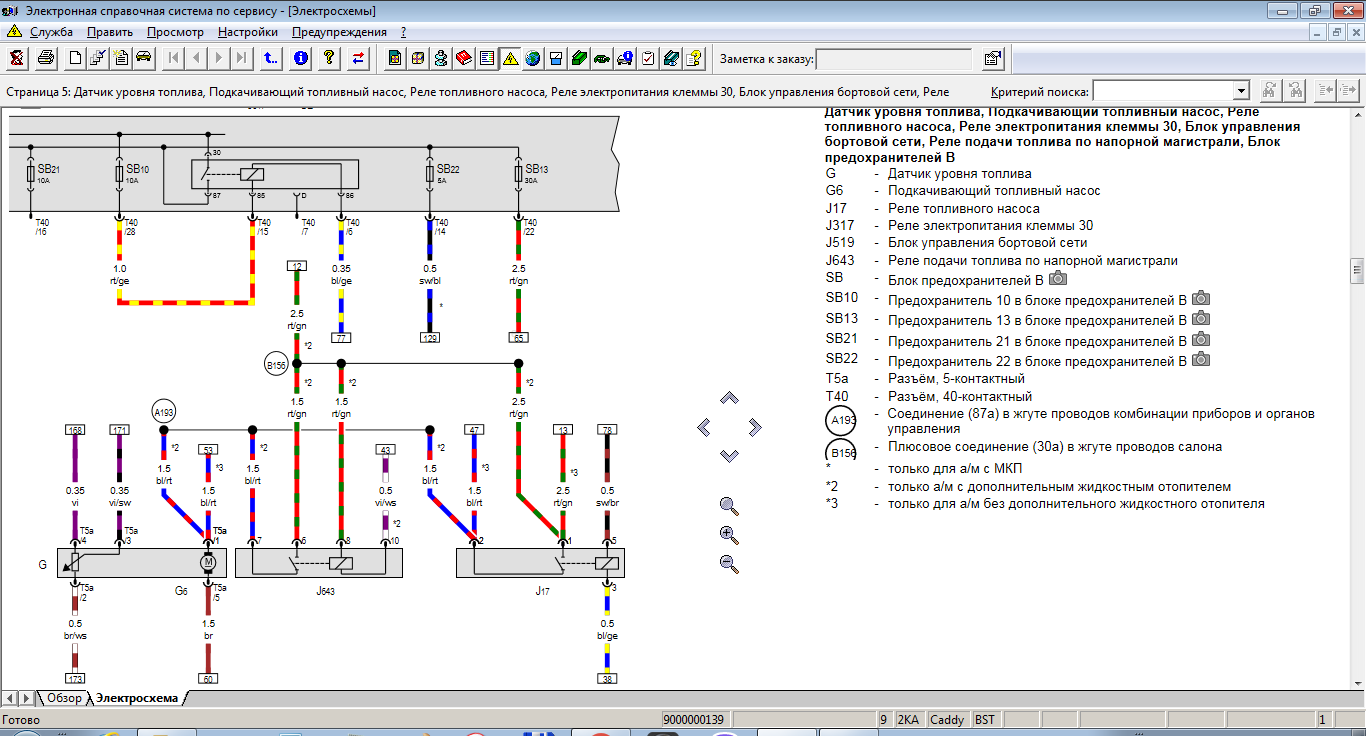The width and height of the screenshot is (1366, 736).
Task: Click the yellow car icon in the toolbar
Action: 142,58
